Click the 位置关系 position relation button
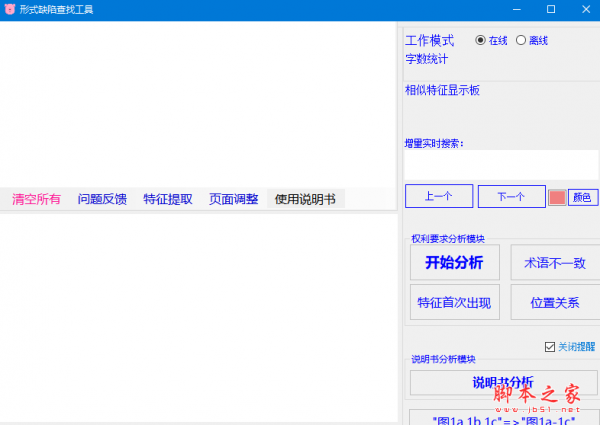Viewport: 600px width, 425px height. pos(555,302)
